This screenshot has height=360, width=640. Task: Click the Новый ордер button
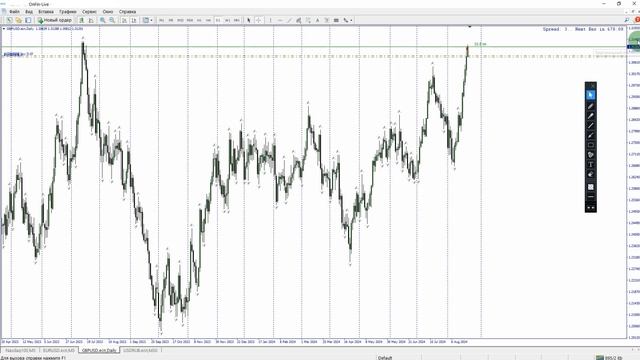55,20
